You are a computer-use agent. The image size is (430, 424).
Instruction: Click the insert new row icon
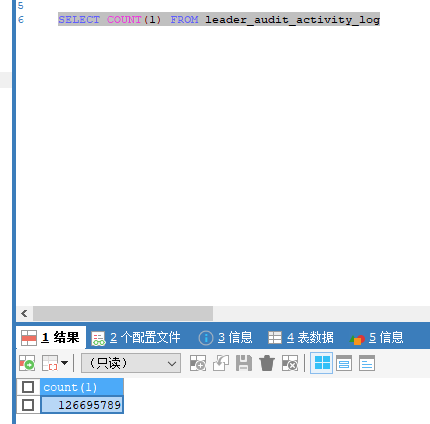[x=198, y=363]
